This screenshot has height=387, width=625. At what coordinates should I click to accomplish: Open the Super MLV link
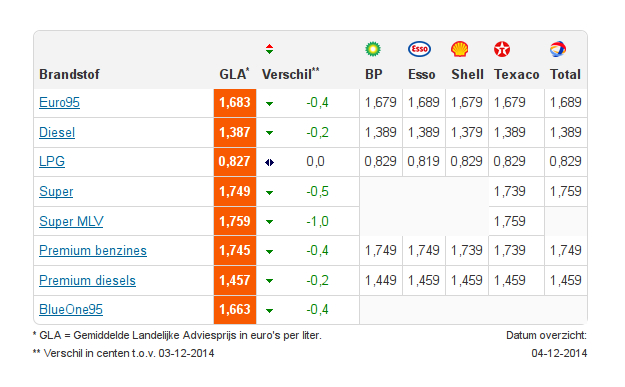coord(71,221)
